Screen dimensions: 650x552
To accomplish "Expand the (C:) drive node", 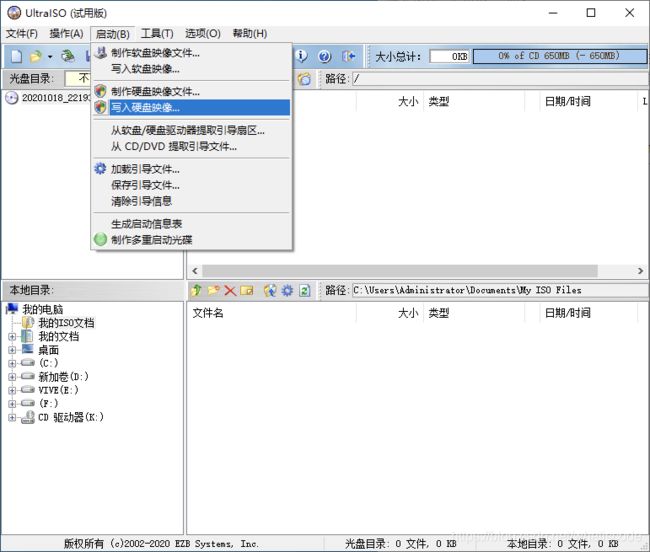I will click(x=12, y=363).
